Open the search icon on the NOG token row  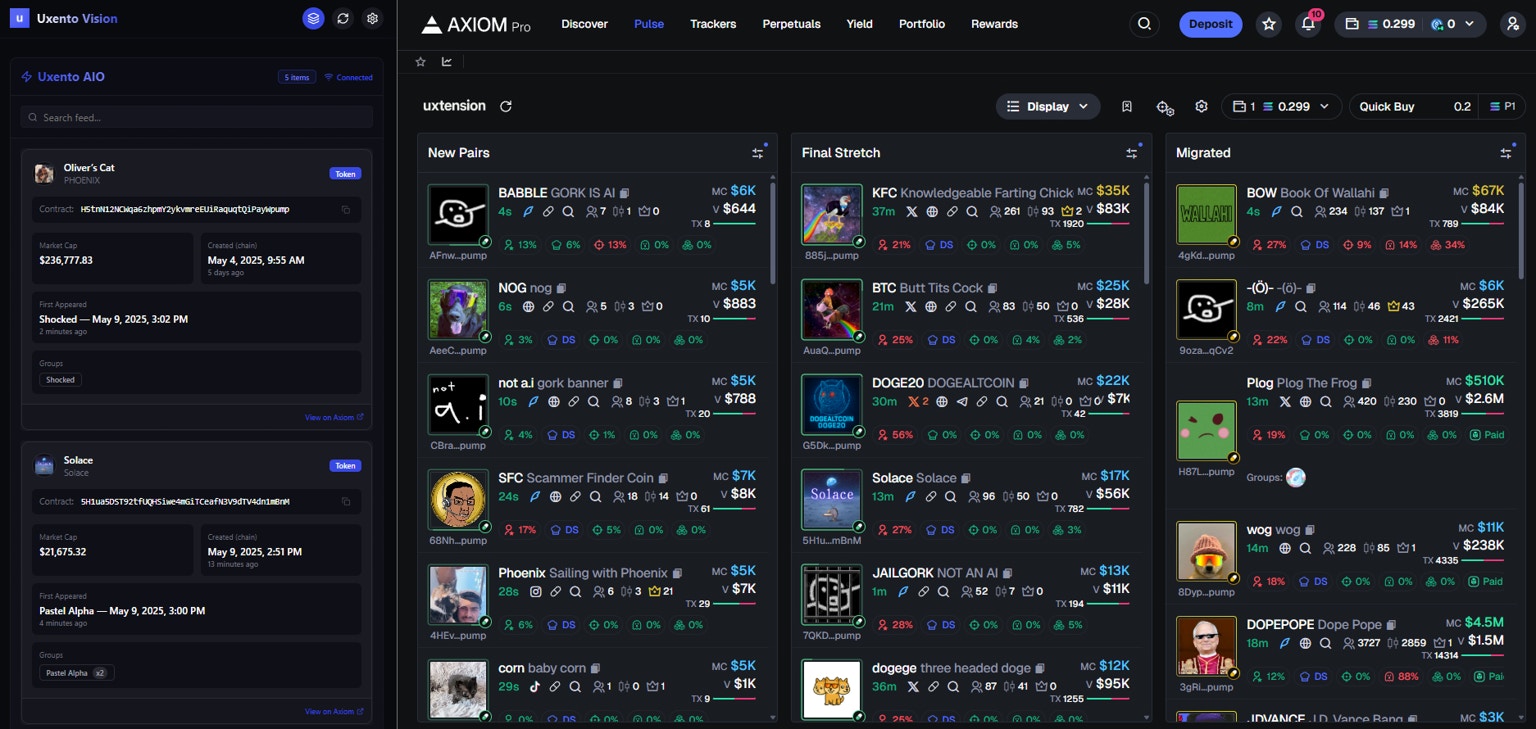[570, 306]
